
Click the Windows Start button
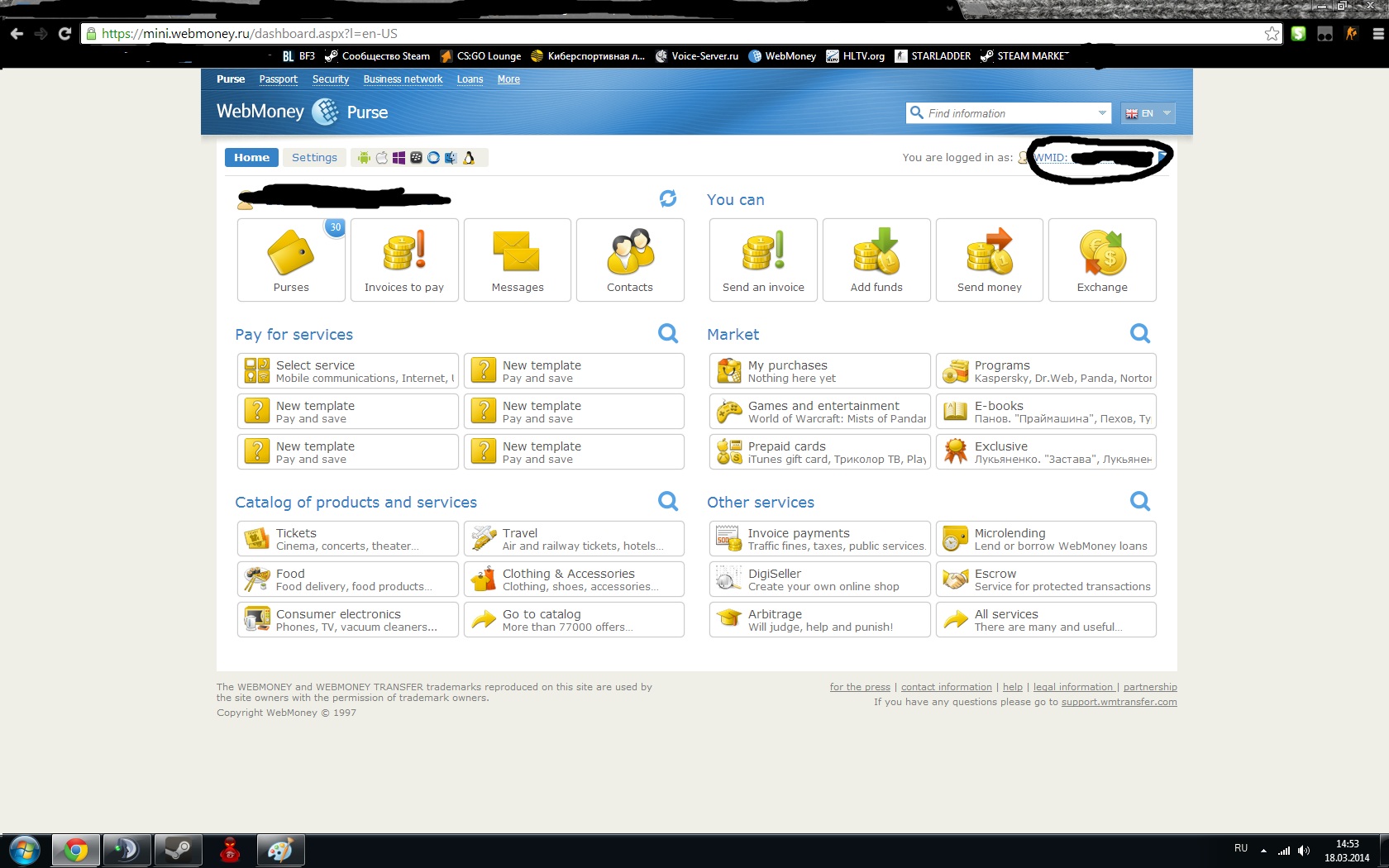(x=24, y=850)
